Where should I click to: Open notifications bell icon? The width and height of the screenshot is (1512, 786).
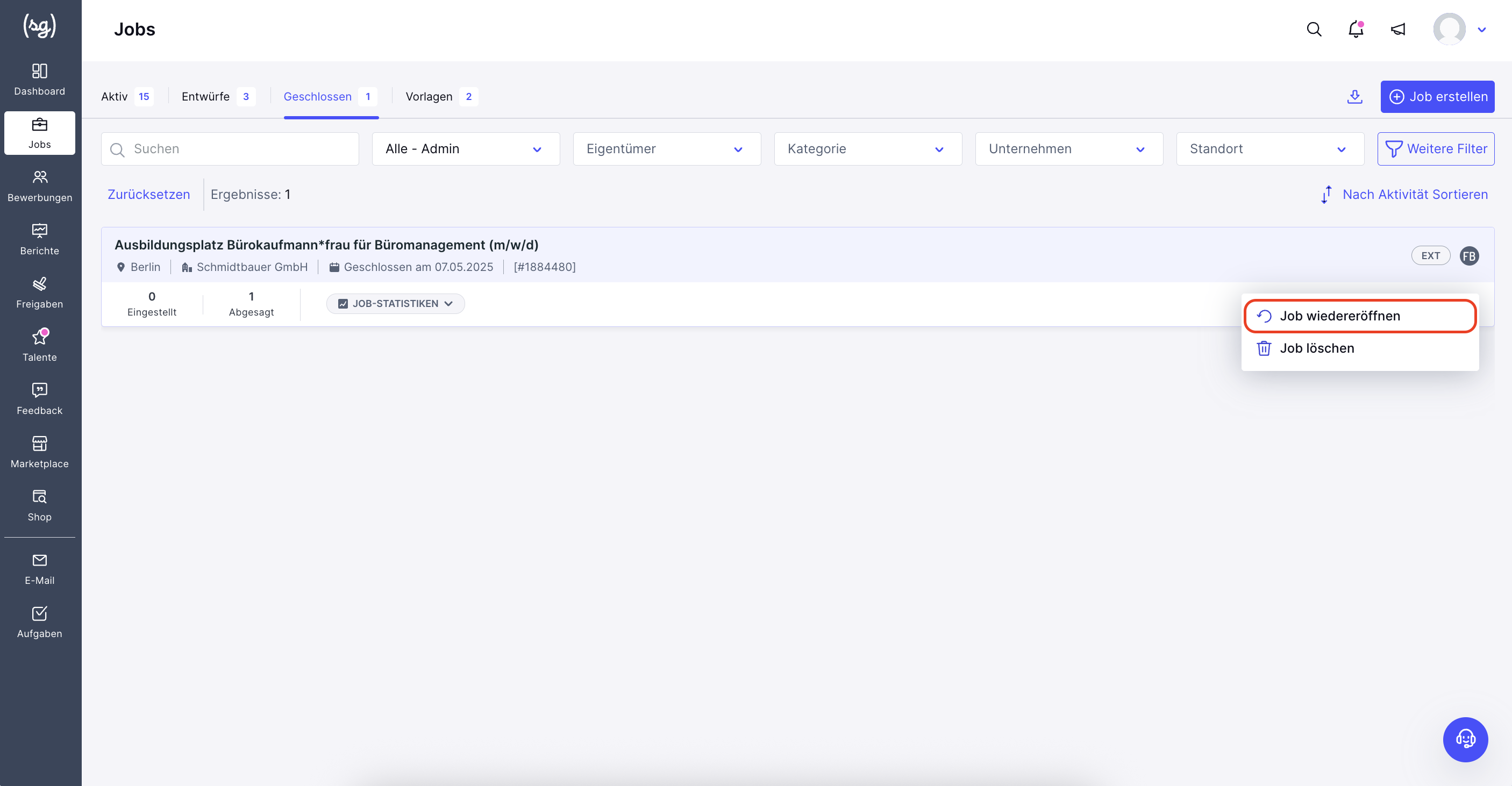coord(1356,30)
